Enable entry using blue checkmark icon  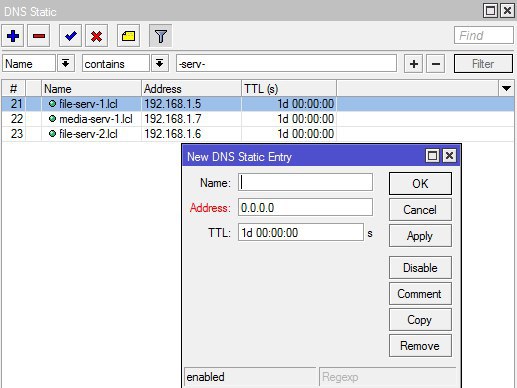70,36
